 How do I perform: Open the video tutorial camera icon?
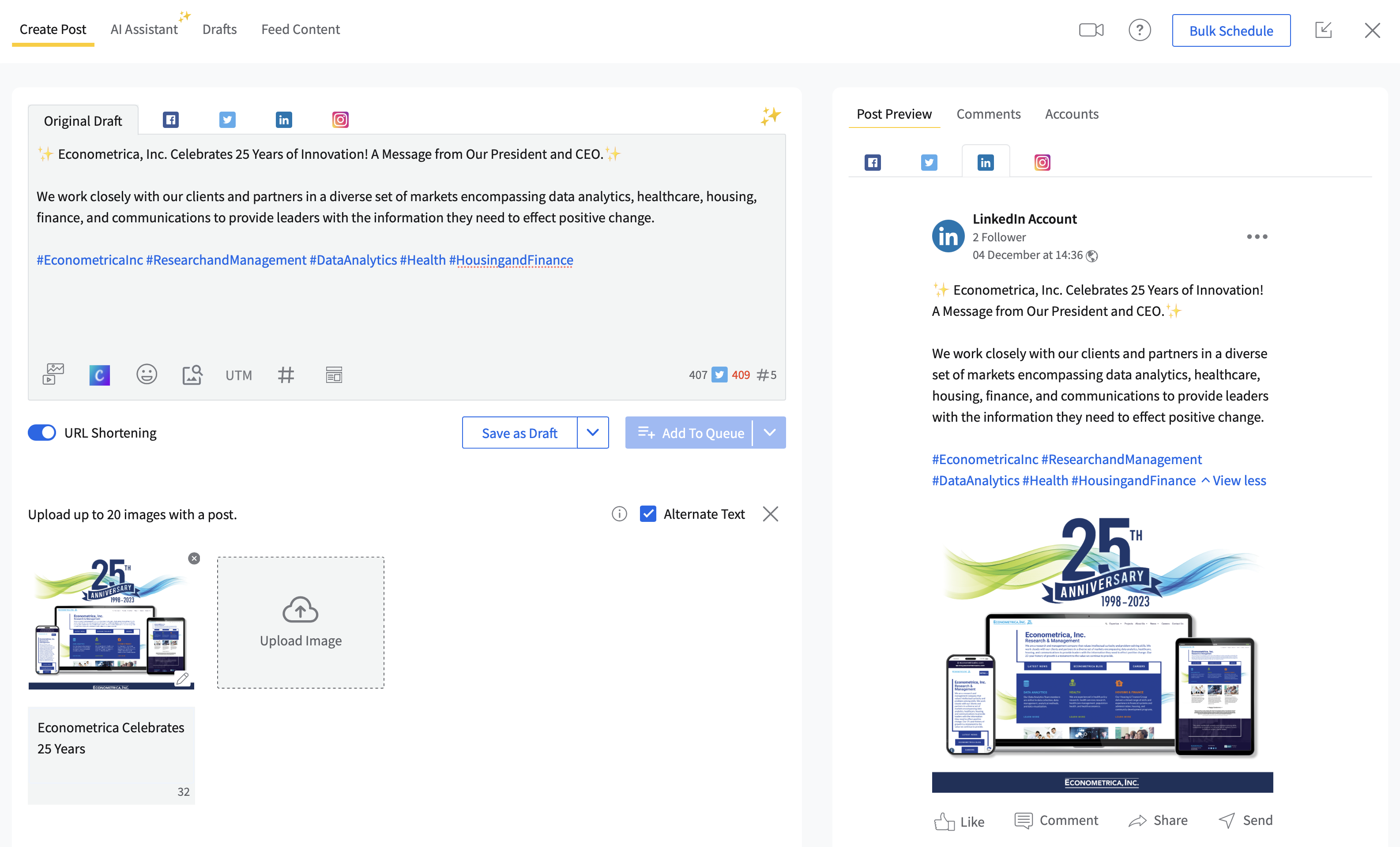pos(1091,30)
